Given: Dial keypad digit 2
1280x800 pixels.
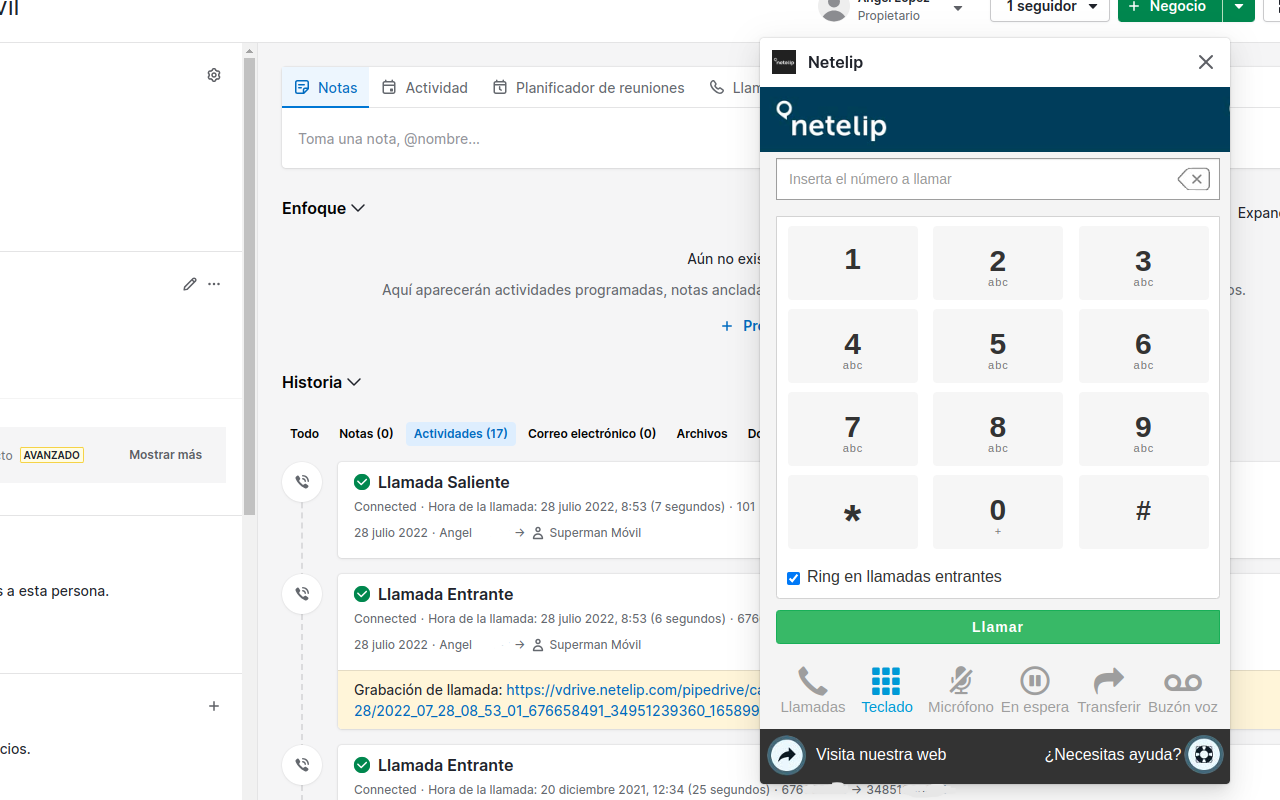Looking at the screenshot, I should (x=998, y=263).
